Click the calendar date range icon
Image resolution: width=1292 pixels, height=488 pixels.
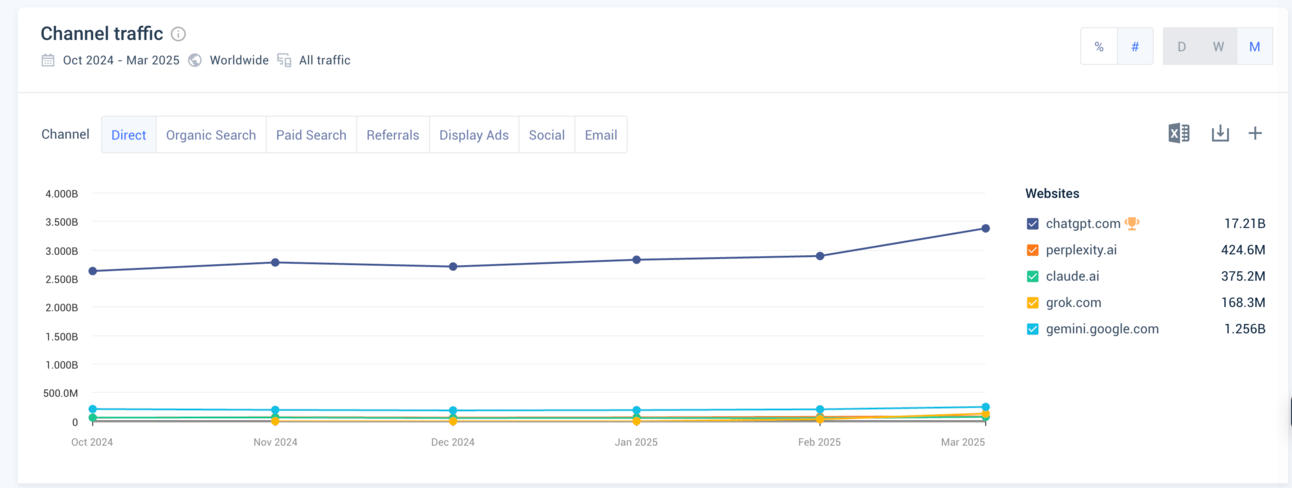point(48,60)
